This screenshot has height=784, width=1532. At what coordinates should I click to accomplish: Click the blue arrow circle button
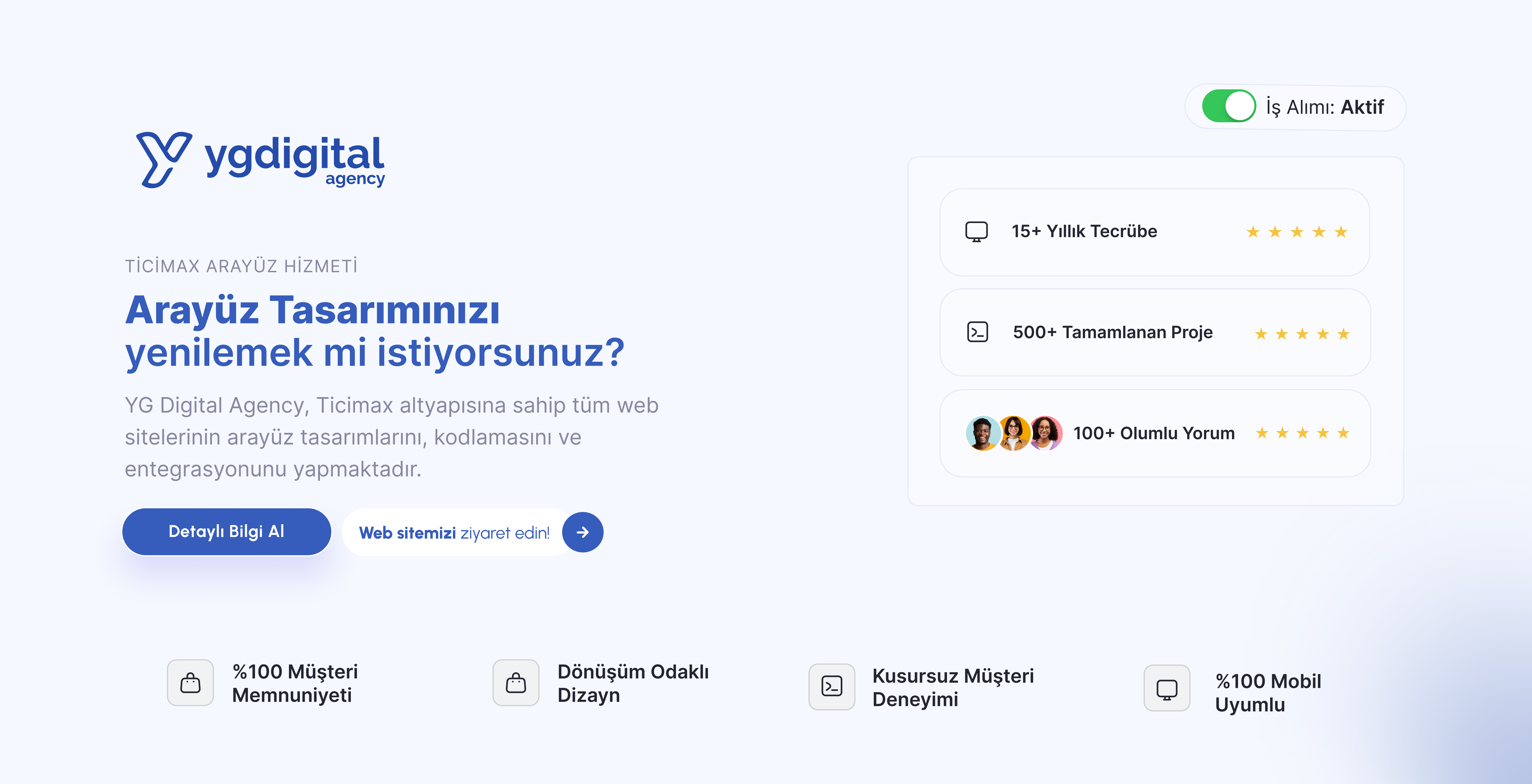(x=583, y=532)
